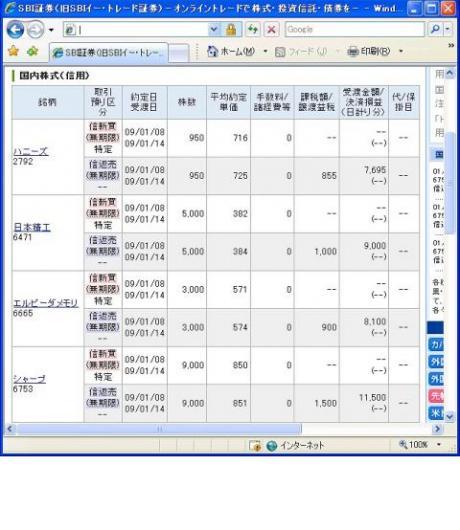Expand the zoom level dropdown arrow
The height and width of the screenshot is (530, 460).
click(439, 444)
